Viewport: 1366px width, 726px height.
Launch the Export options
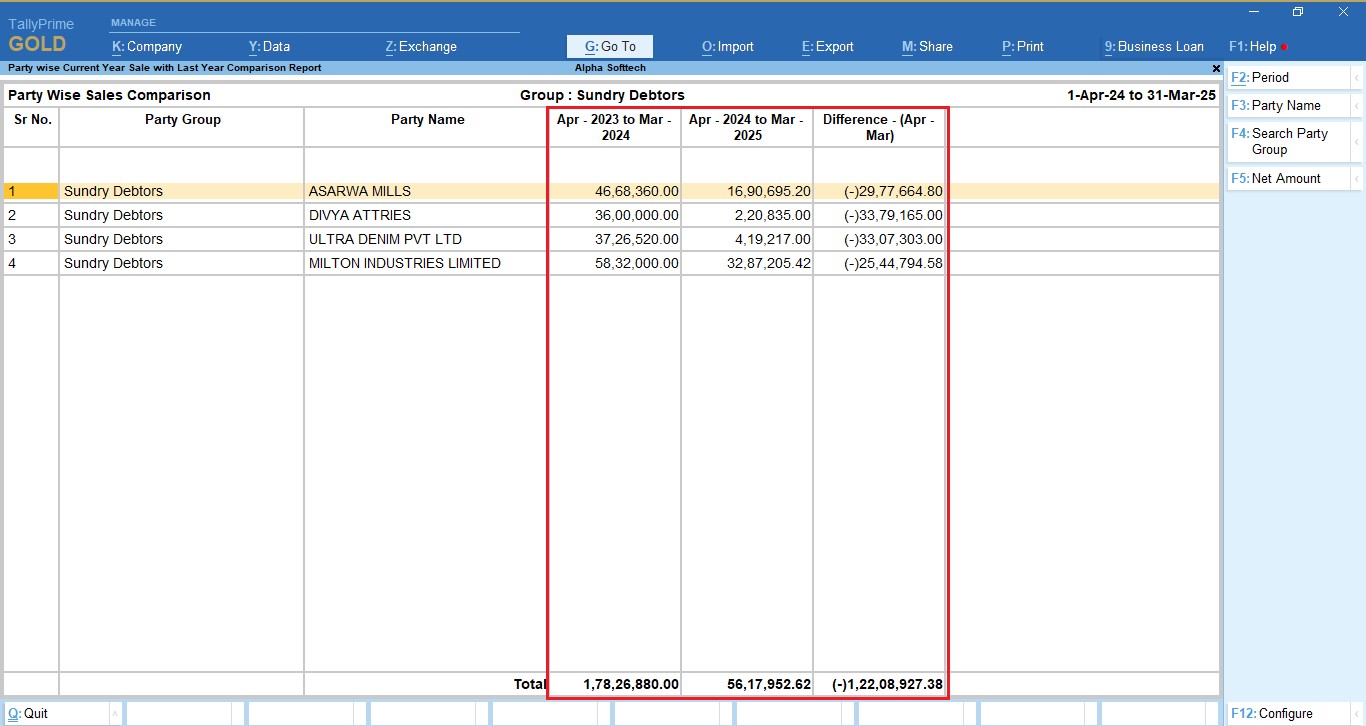[x=827, y=46]
